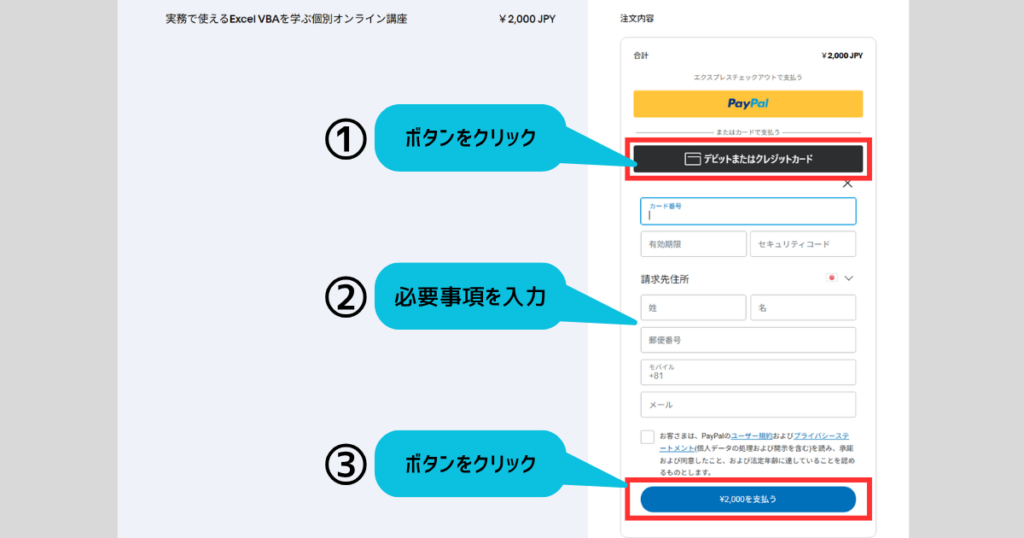Focus the メール email field
Image resolution: width=1024 pixels, height=538 pixels.
tap(748, 405)
